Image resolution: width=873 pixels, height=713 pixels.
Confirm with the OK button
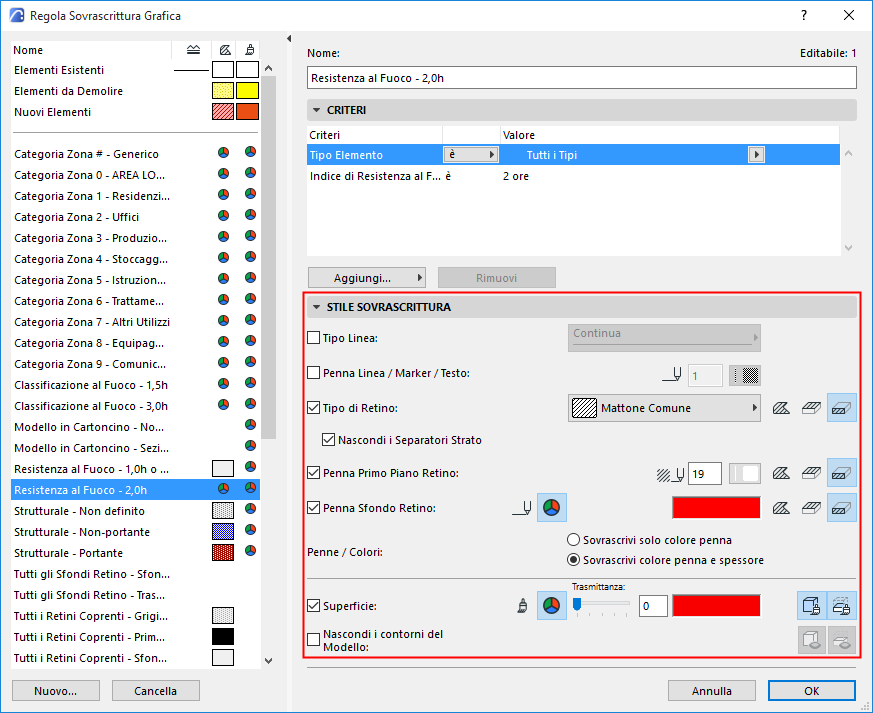[812, 691]
